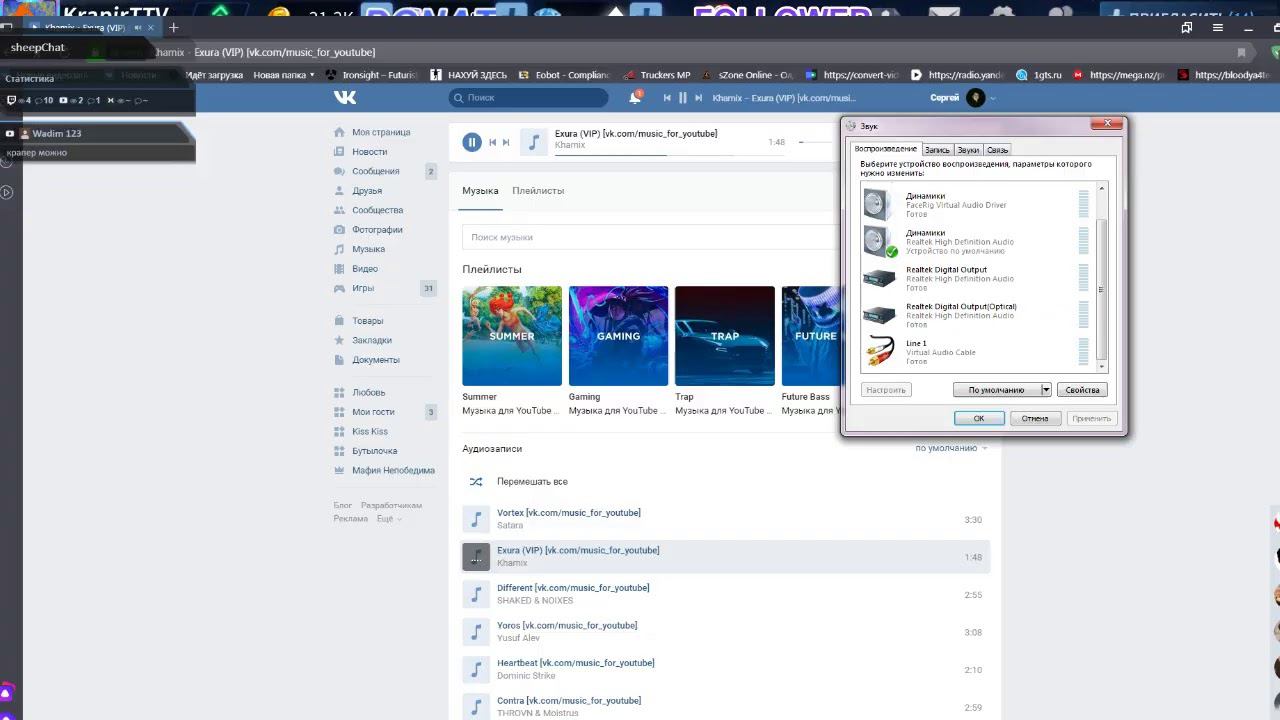Image resolution: width=1280 pixels, height=720 pixels.
Task: Open Бутылочка app icon
Action: click(340, 451)
